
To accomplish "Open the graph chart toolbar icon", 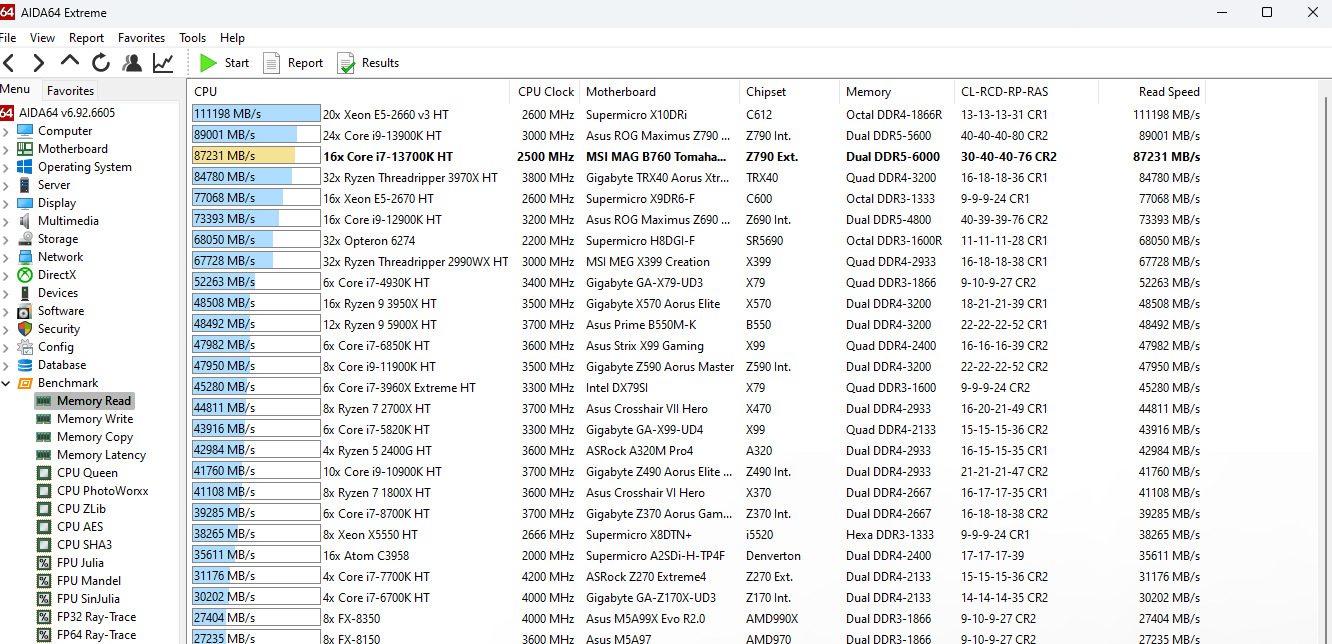I will [x=162, y=63].
